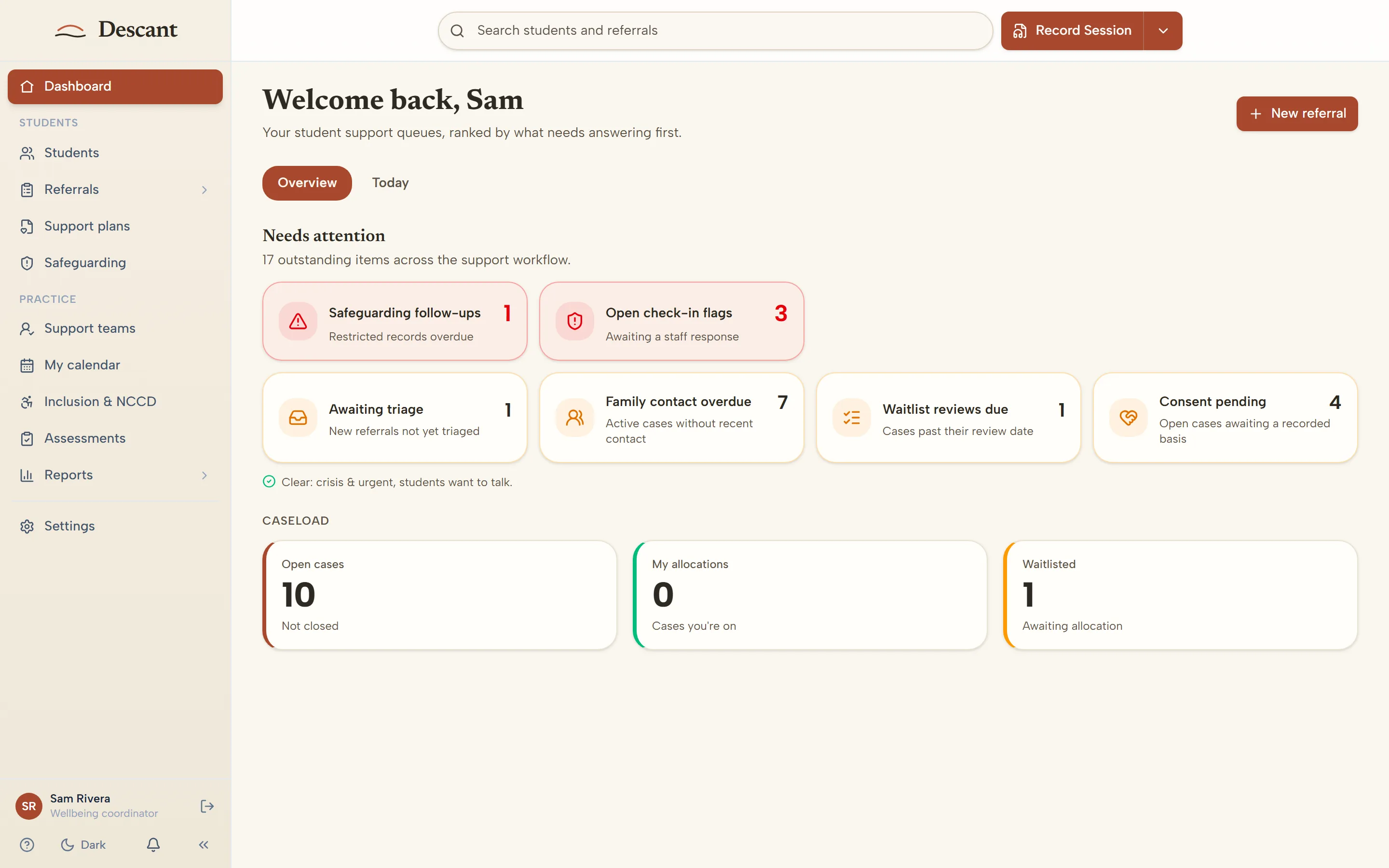Click the search magnifier icon
This screenshot has width=1389, height=868.
457,31
